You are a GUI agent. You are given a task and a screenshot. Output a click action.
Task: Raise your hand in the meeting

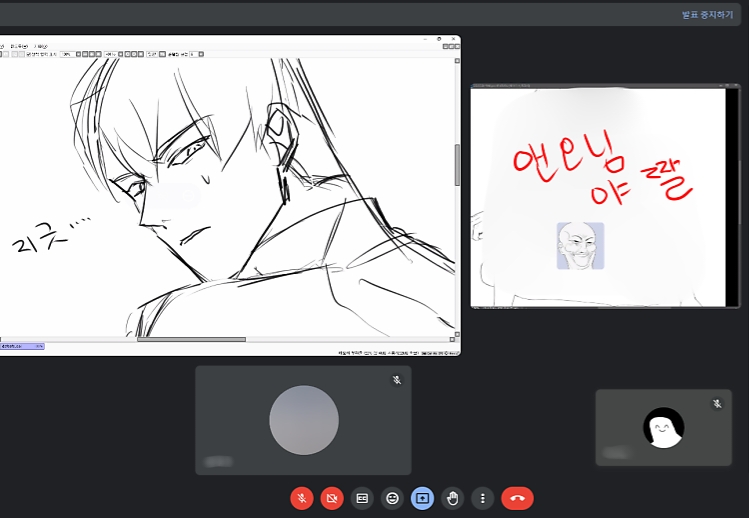(453, 497)
